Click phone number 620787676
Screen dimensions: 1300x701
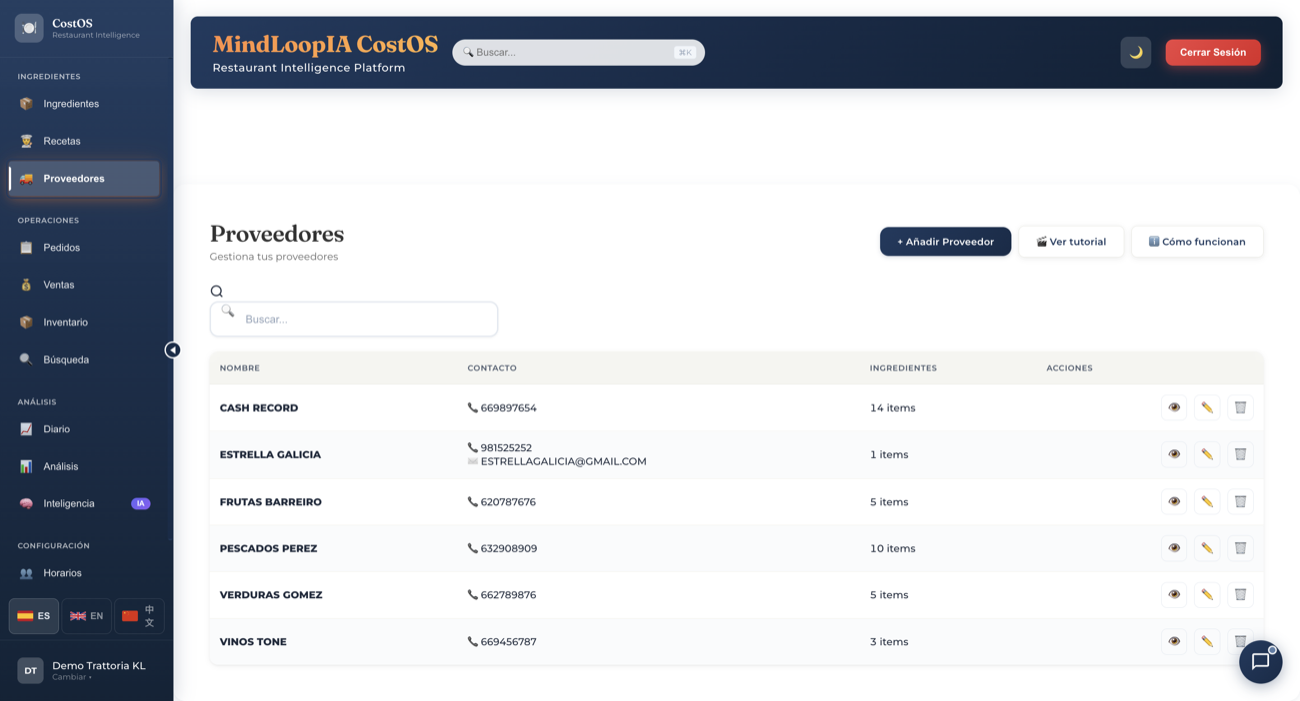click(508, 502)
